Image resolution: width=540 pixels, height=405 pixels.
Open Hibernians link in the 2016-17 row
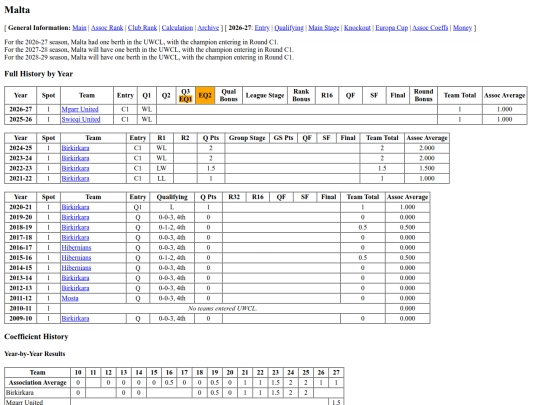point(76,248)
